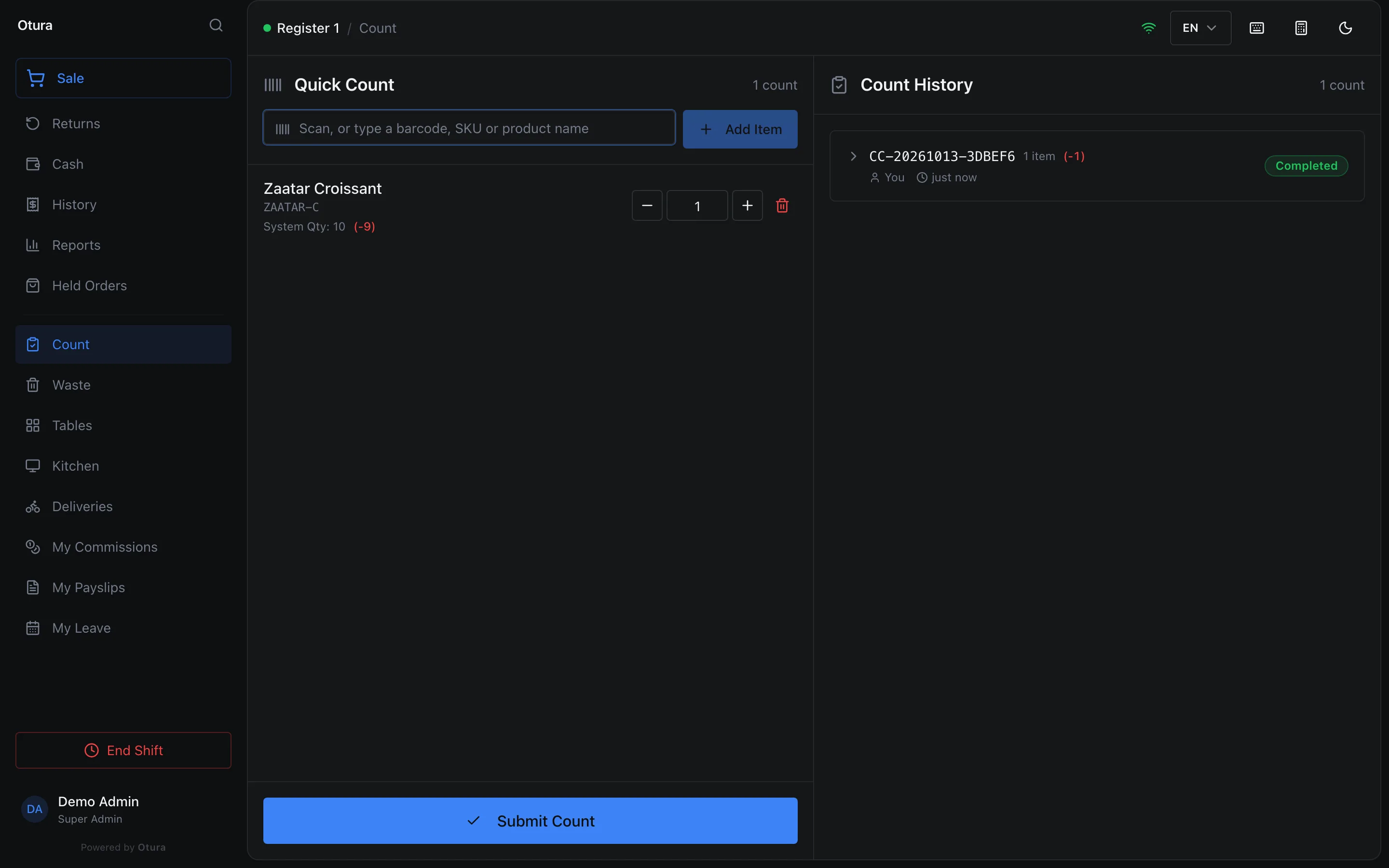The height and width of the screenshot is (868, 1389).
Task: Open the sidebar search icon
Action: pos(216,25)
